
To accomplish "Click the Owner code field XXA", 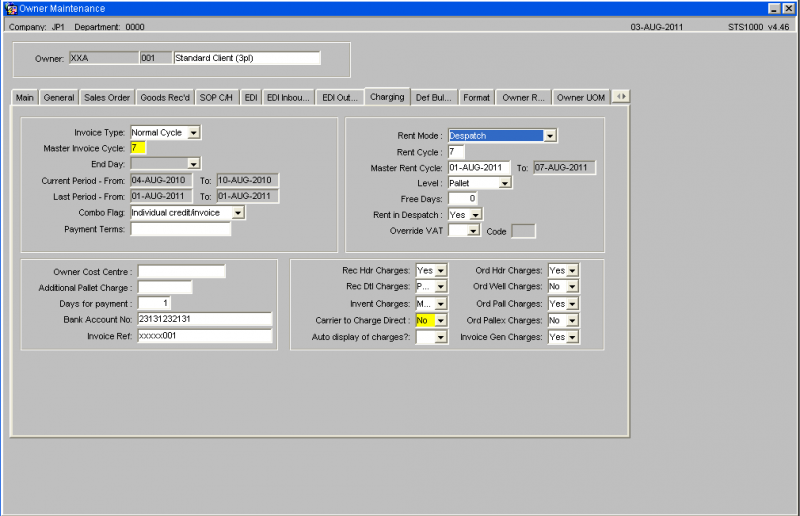I will pos(104,58).
